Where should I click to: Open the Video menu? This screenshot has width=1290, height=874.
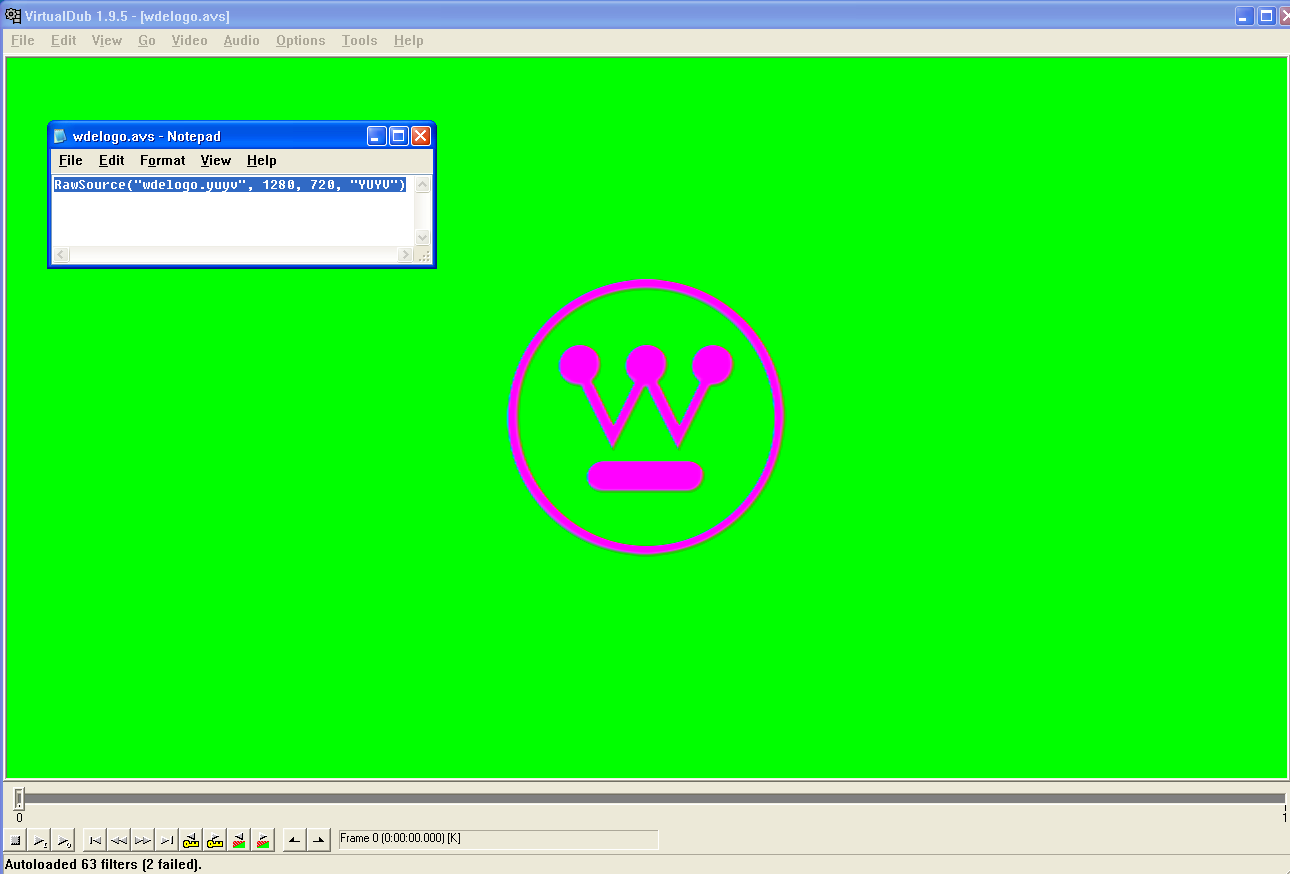click(x=190, y=40)
